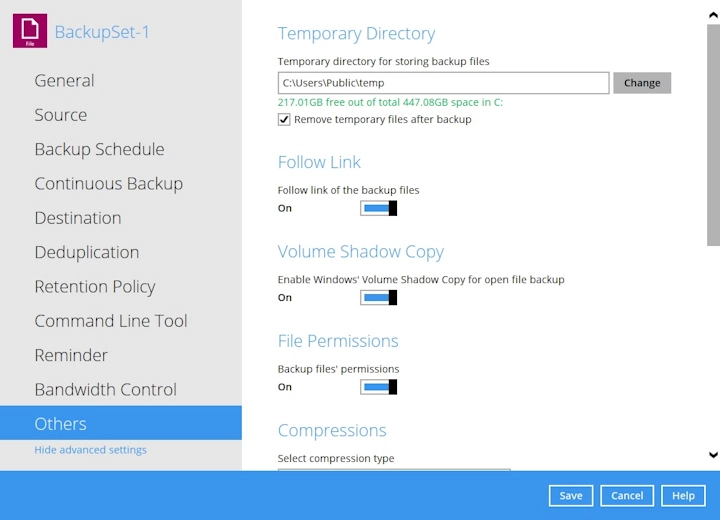This screenshot has width=720, height=520.
Task: Click the BackupSet-1 file icon
Action: pyautogui.click(x=29, y=31)
